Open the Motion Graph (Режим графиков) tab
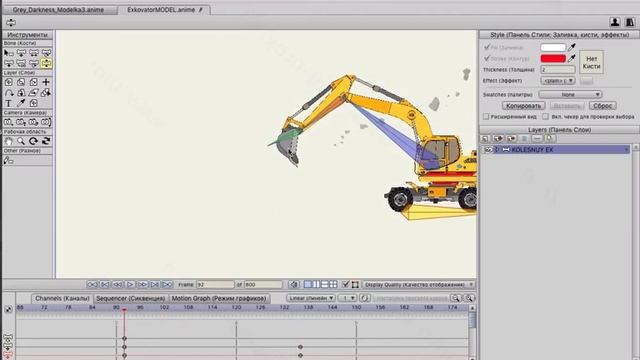The height and width of the screenshot is (360, 640). pos(219,298)
